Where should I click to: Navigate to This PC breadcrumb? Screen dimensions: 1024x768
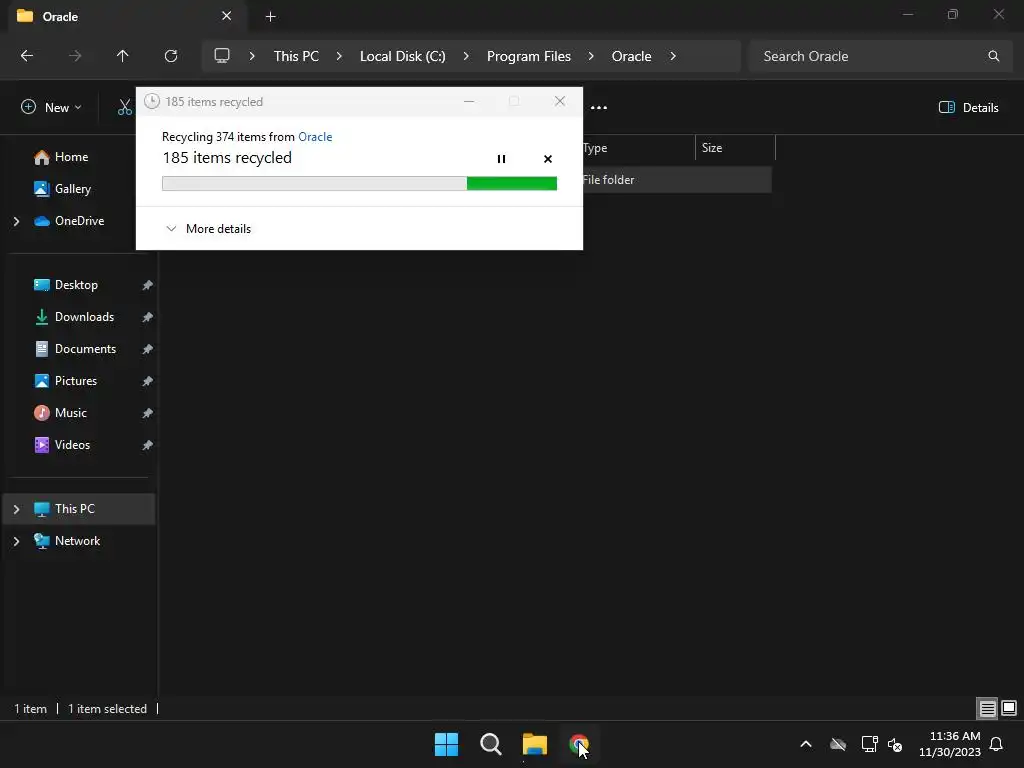click(x=296, y=56)
